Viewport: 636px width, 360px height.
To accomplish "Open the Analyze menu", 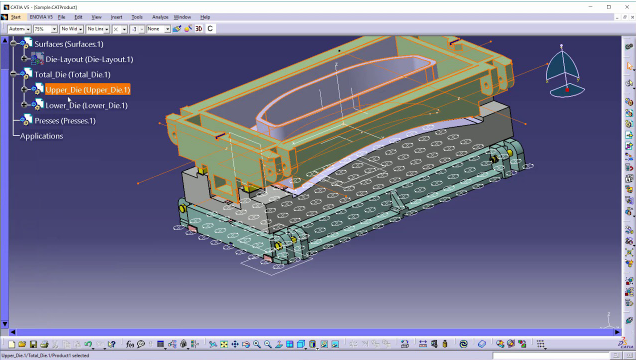I will [x=160, y=17].
